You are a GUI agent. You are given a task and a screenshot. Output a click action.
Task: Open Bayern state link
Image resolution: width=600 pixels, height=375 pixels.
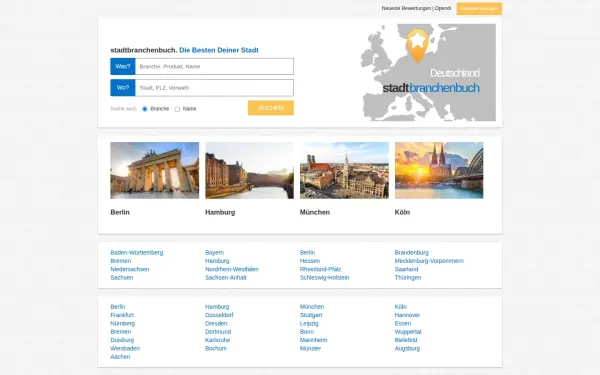[214, 253]
